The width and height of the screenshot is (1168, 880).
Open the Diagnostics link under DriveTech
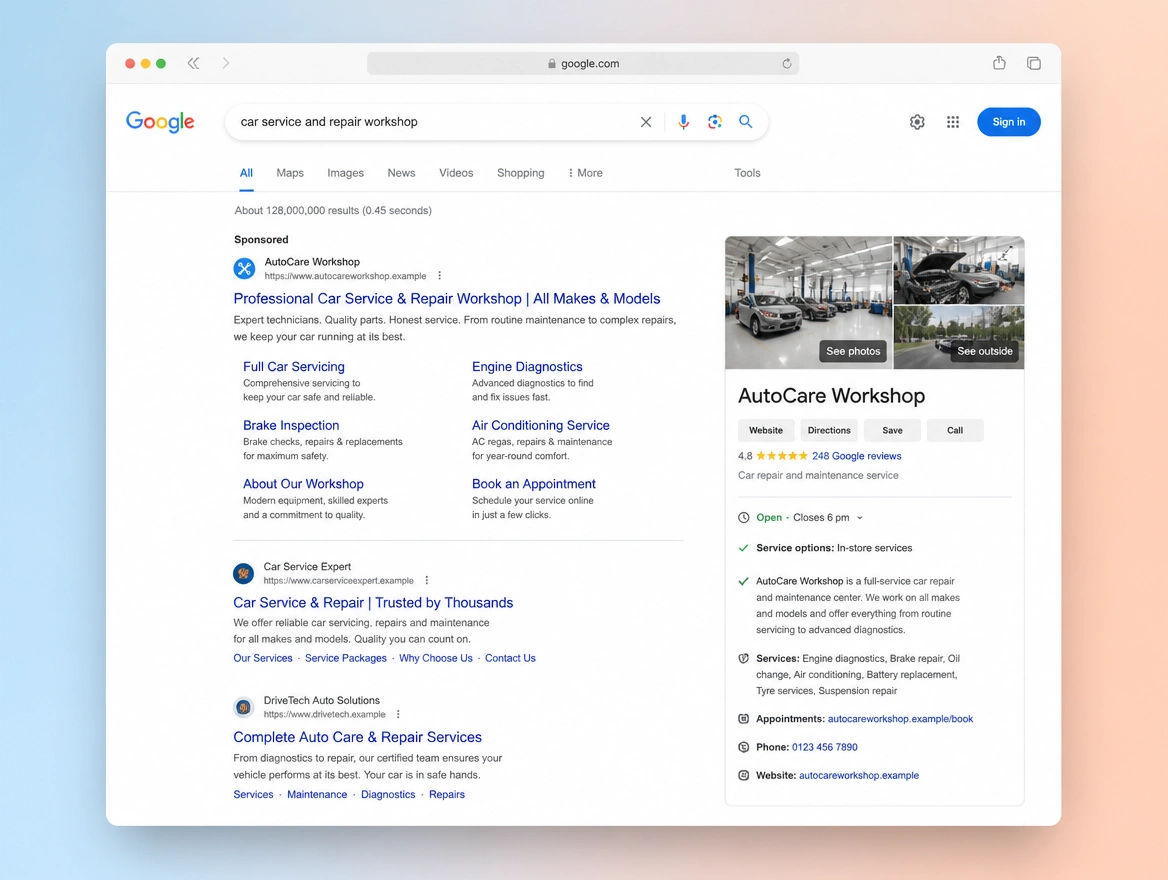point(388,795)
